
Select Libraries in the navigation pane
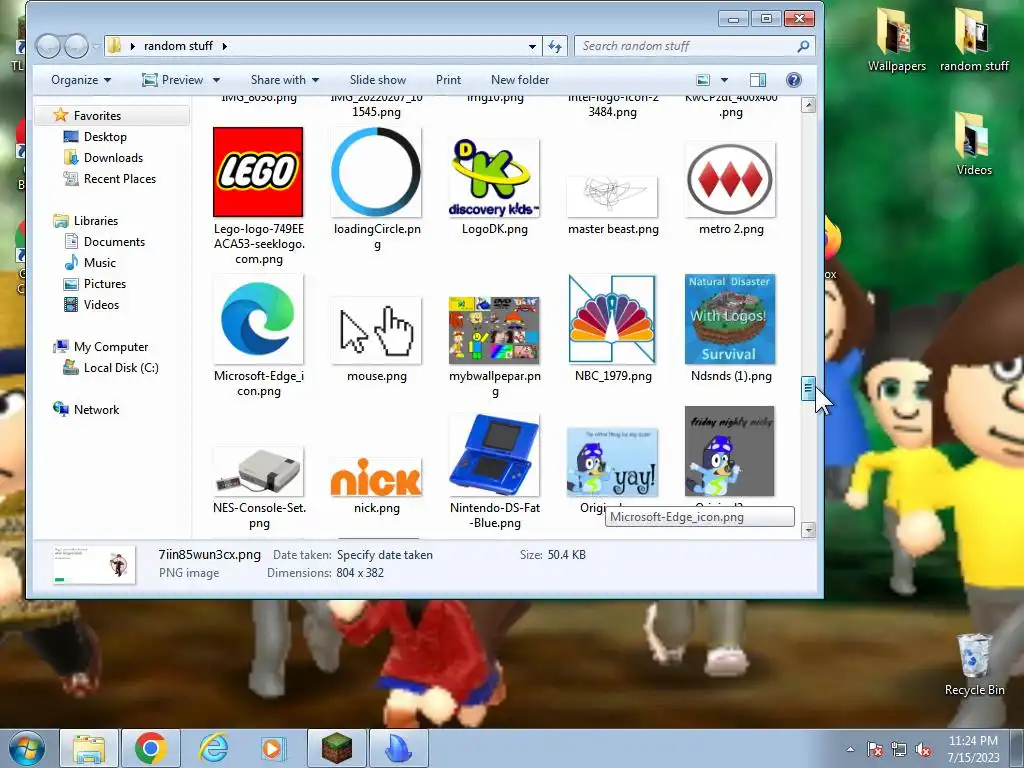pyautogui.click(x=95, y=221)
